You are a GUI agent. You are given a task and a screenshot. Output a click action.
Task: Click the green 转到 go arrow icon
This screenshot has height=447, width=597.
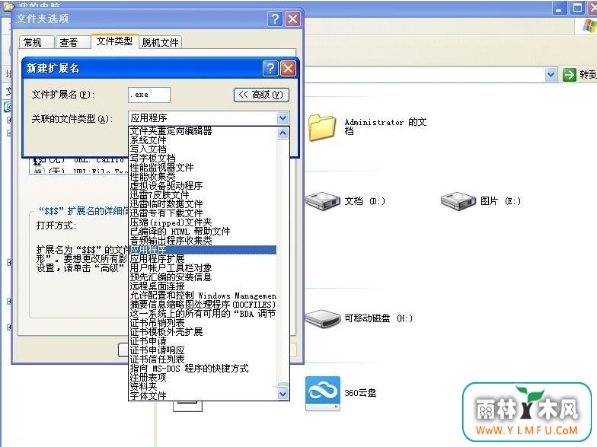coord(569,75)
